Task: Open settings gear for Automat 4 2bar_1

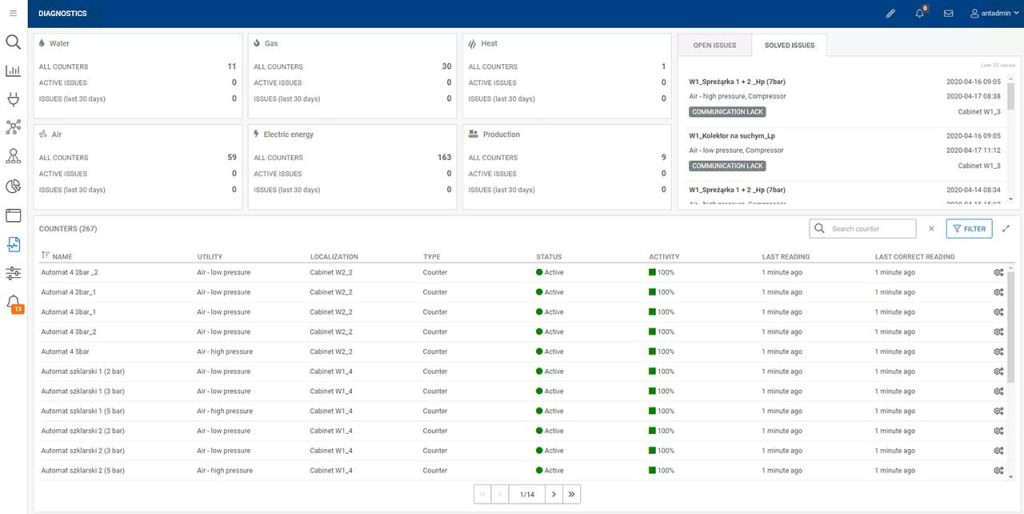Action: coord(999,292)
